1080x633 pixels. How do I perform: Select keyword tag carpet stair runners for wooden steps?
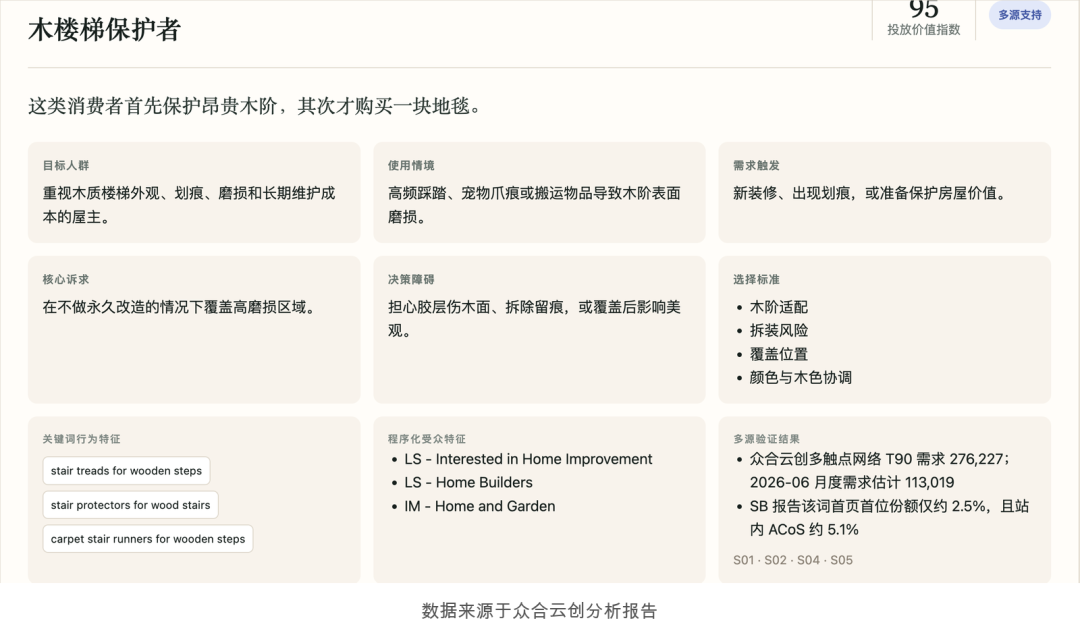click(147, 539)
